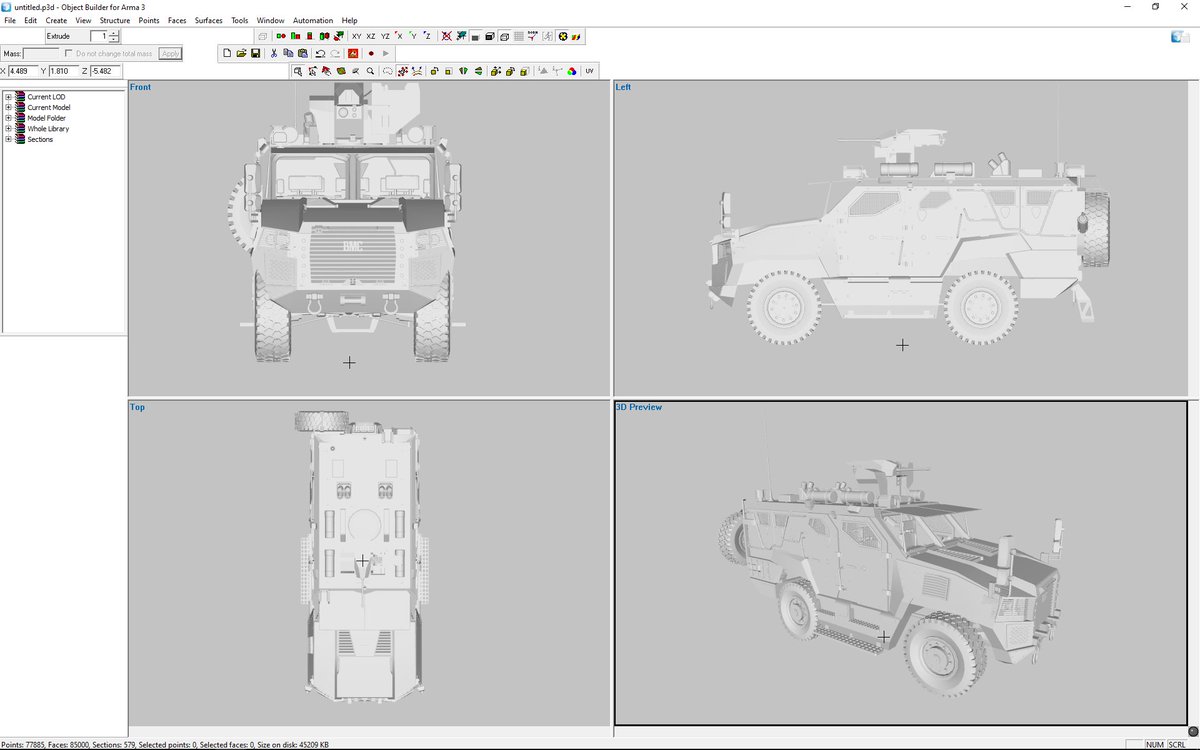Screen dimensions: 1200x750
Task: Click the 3D Preview viewport label
Action: (x=639, y=407)
